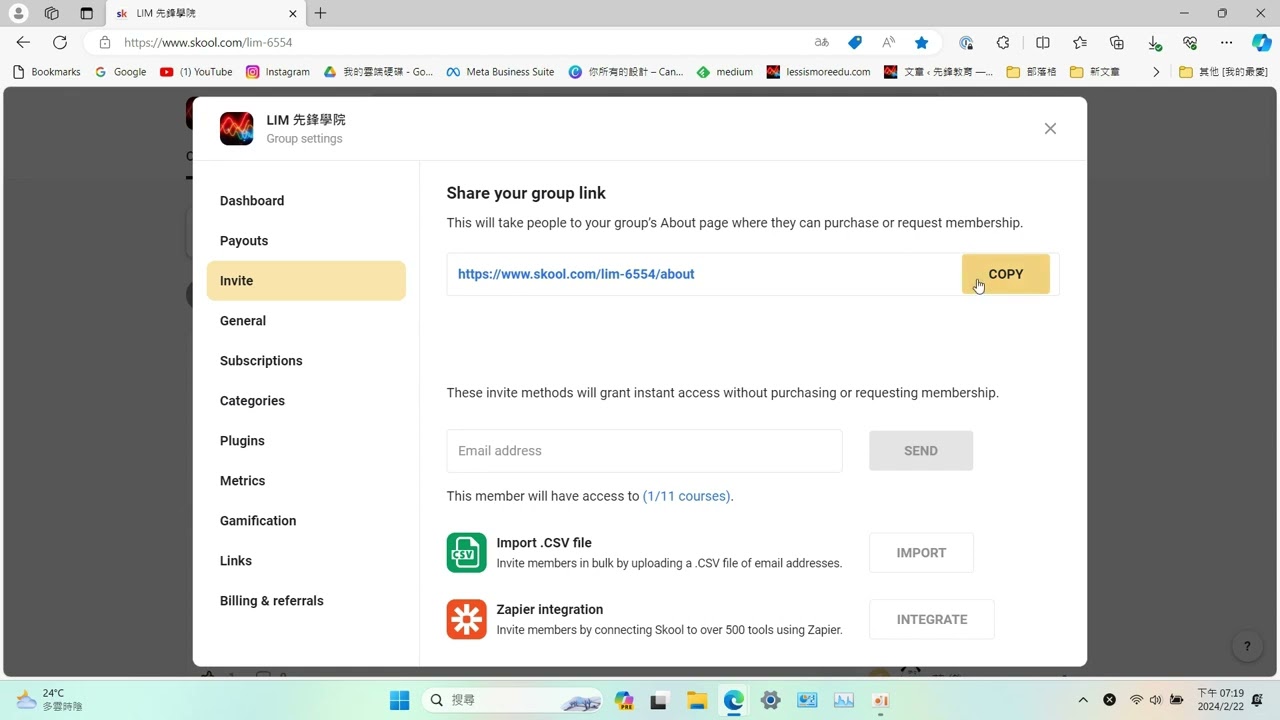Click the favorites star in address bar

921,42
